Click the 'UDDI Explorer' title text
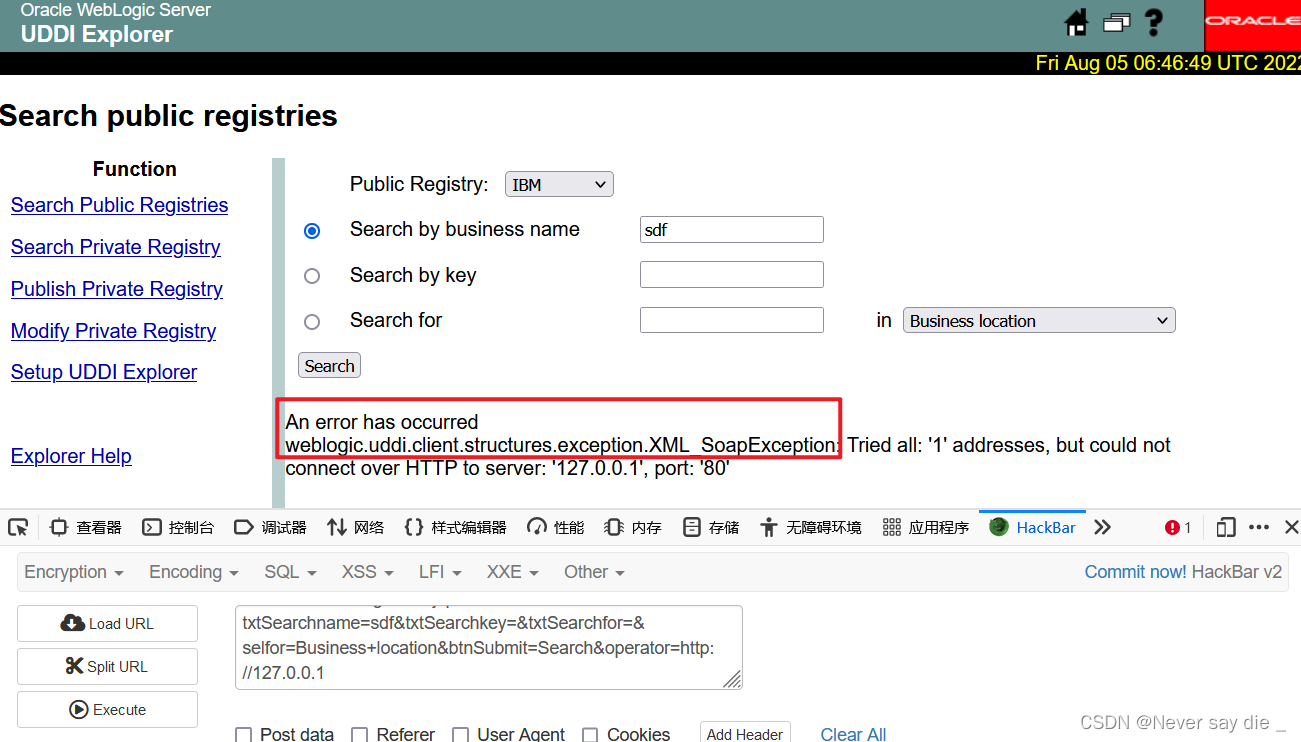1301x742 pixels. 97,35
